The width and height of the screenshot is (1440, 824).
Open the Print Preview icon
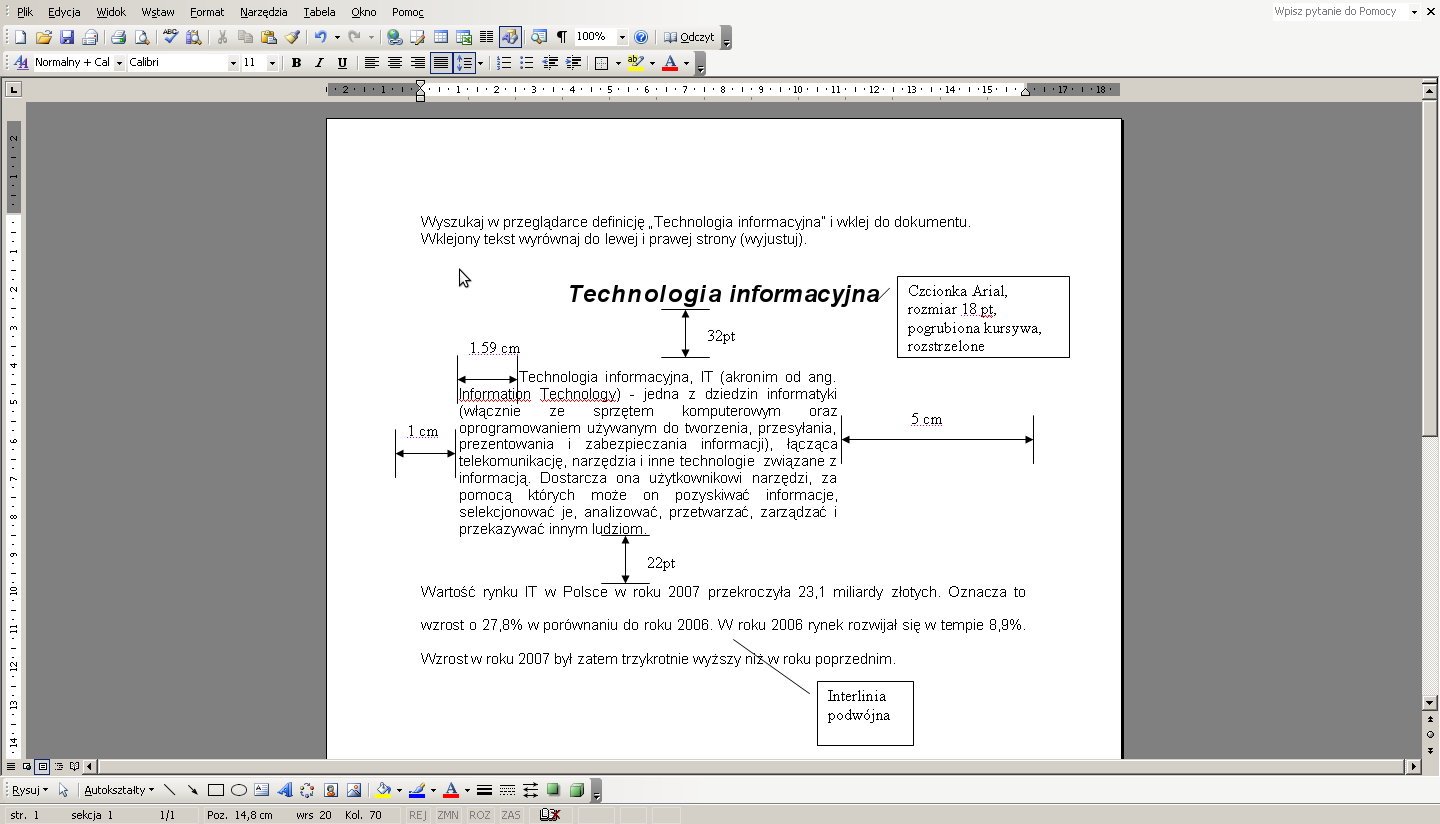[141, 37]
